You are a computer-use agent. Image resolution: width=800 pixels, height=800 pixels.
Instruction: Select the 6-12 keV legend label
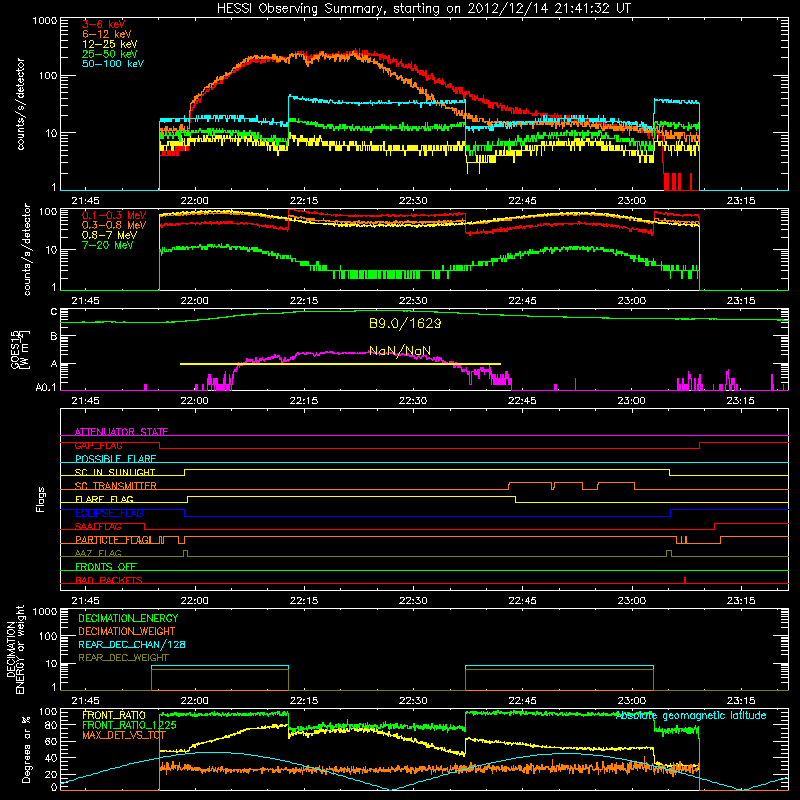pos(107,34)
